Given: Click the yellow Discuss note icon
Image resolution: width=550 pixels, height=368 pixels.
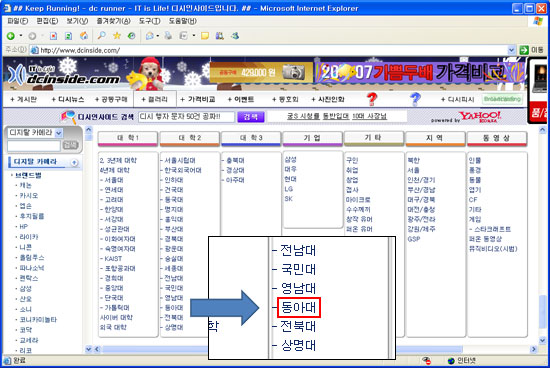Looking at the screenshot, I should (205, 36).
